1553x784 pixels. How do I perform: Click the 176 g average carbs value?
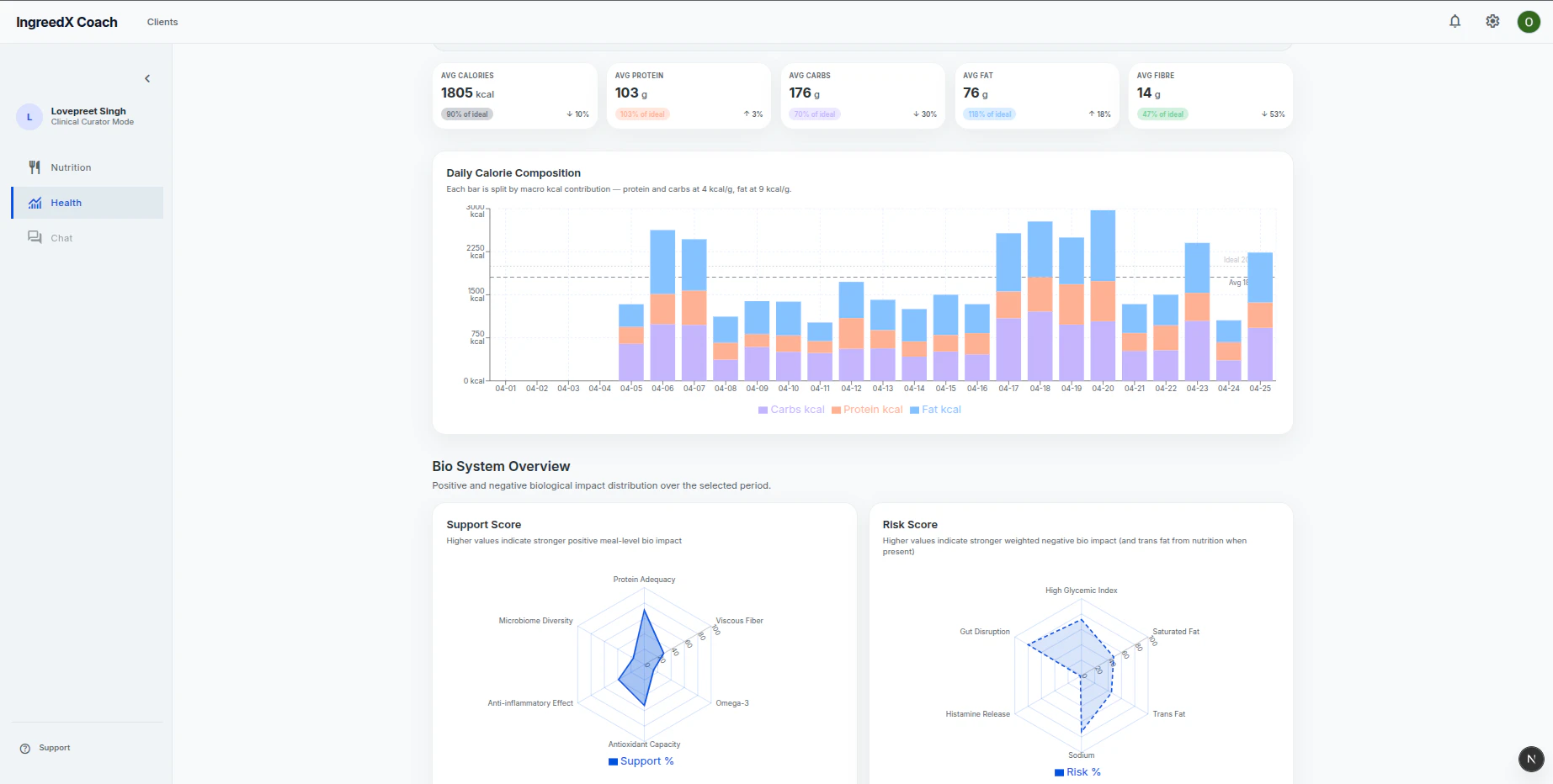point(805,93)
